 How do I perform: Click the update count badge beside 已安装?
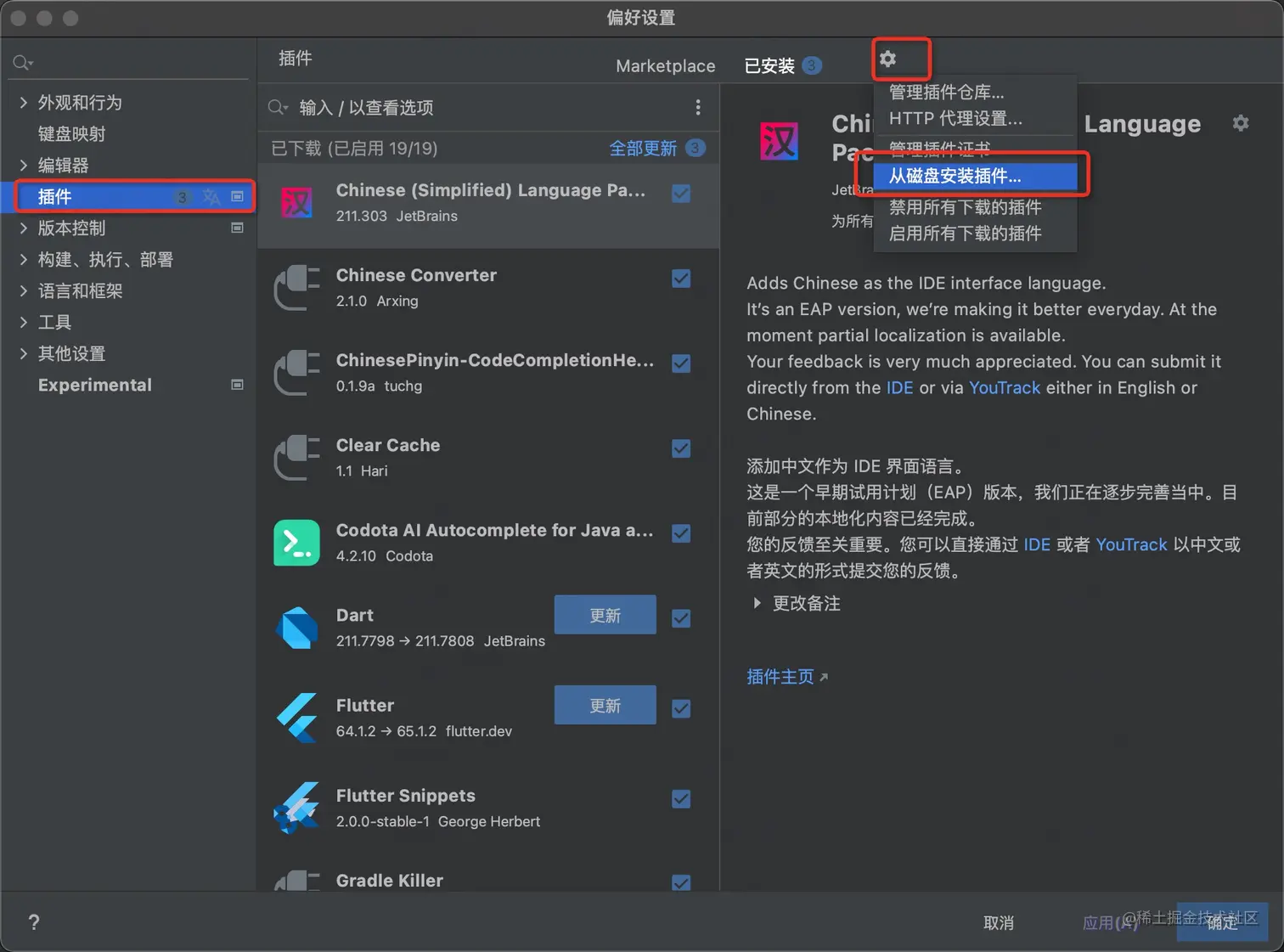pyautogui.click(x=811, y=65)
